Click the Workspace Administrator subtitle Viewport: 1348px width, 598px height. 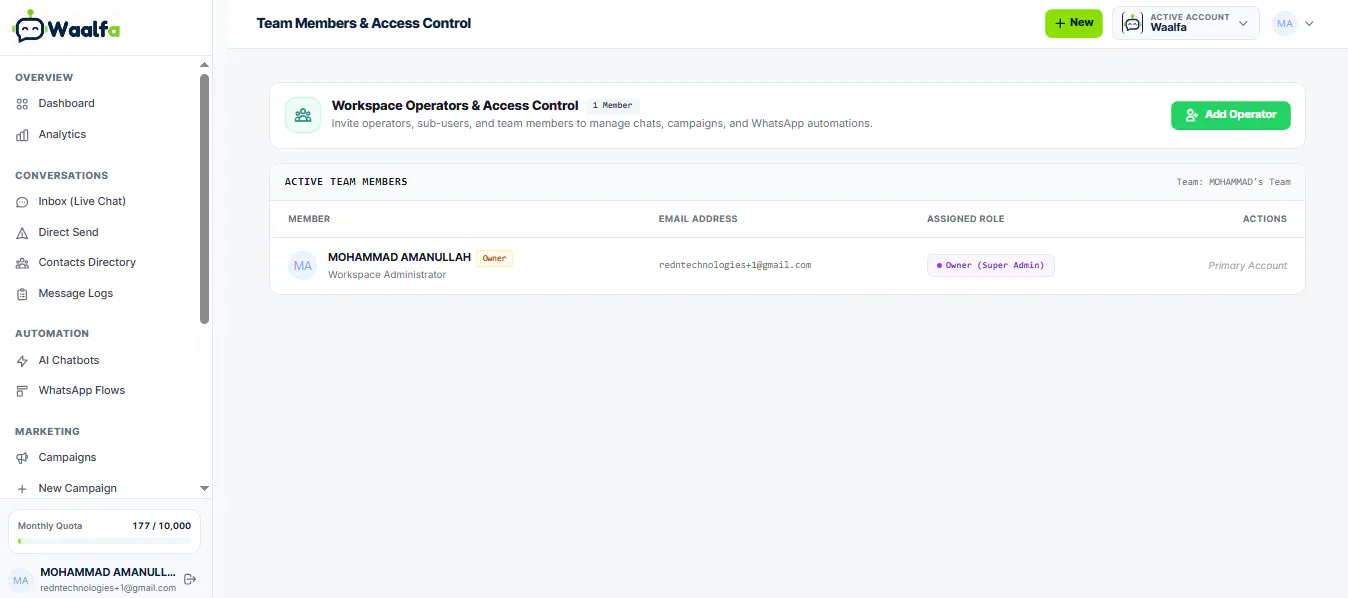point(387,275)
